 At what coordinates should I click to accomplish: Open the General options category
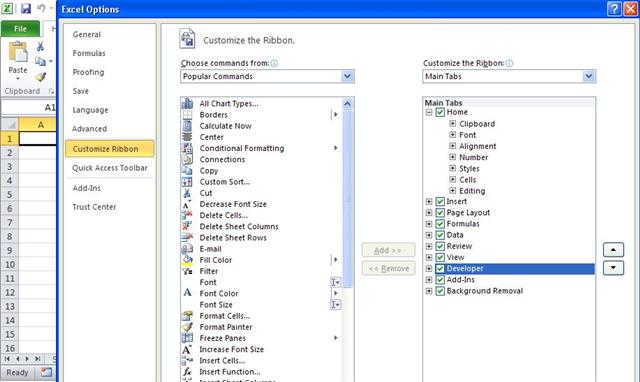87,35
